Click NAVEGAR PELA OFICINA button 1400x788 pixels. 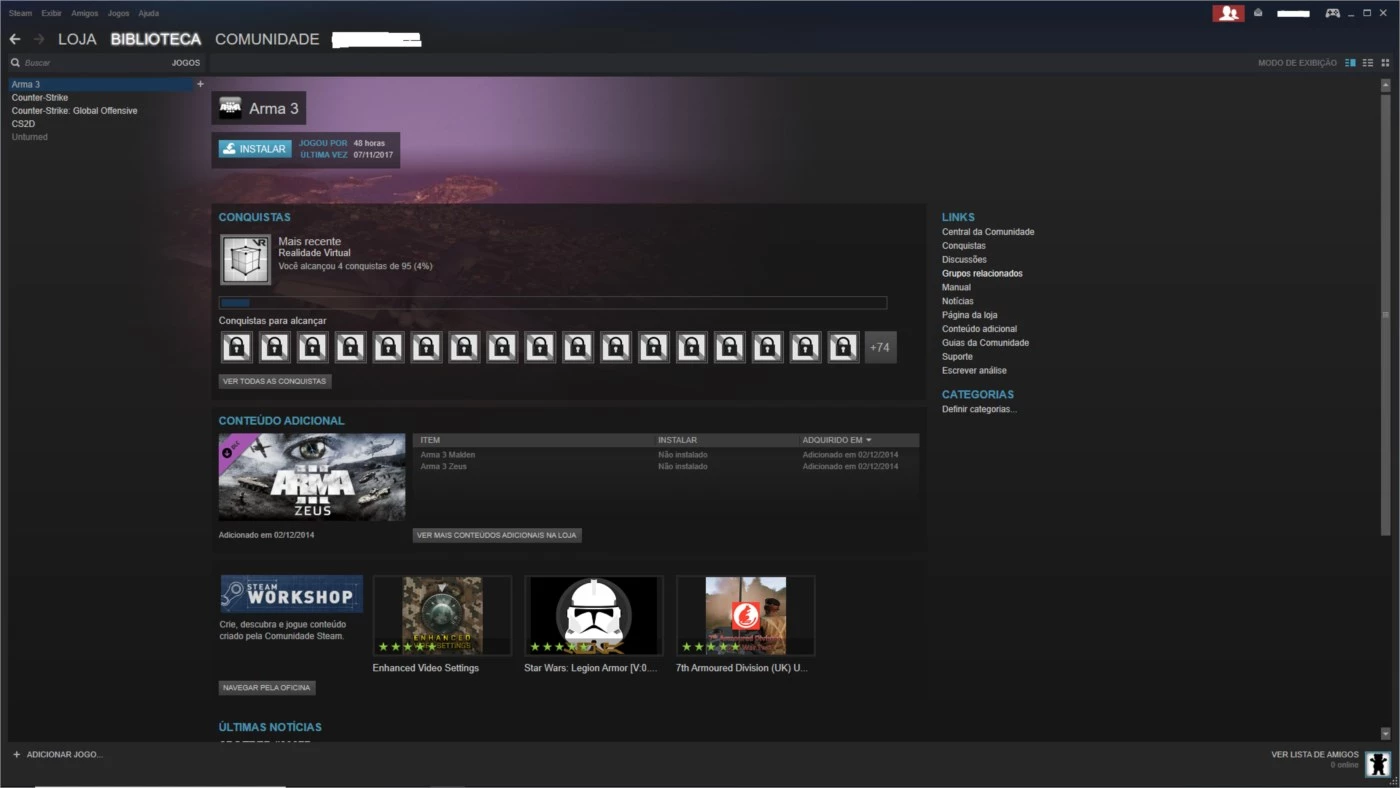267,688
